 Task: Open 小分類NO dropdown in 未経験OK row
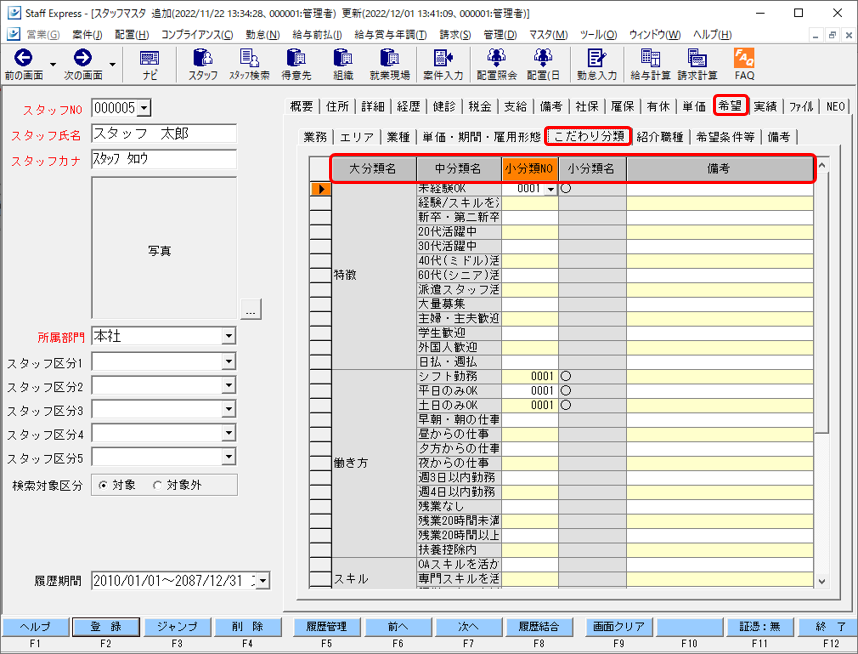[x=551, y=189]
